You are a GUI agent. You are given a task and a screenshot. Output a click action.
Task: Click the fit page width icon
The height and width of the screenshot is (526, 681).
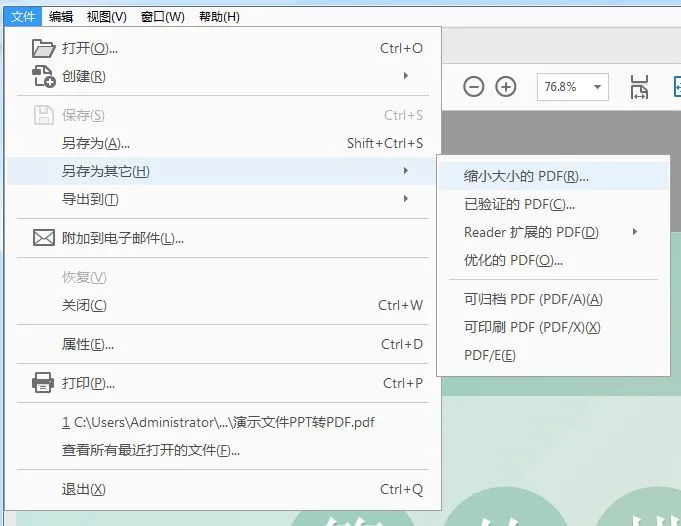click(x=639, y=87)
